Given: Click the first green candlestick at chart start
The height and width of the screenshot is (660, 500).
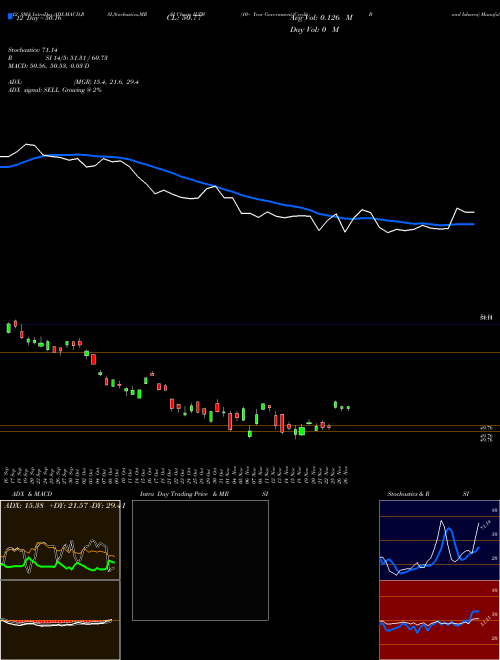Looking at the screenshot, I should coord(8,328).
